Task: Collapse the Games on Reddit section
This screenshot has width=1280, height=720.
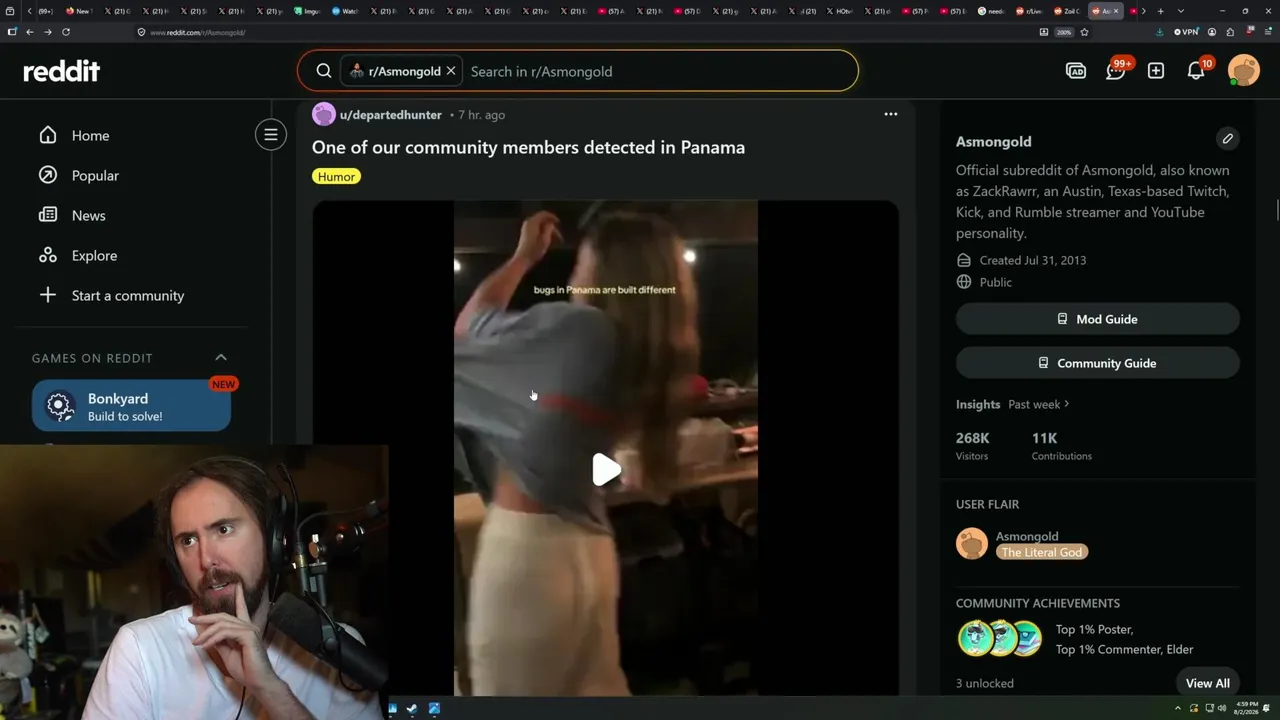Action: coord(221,358)
